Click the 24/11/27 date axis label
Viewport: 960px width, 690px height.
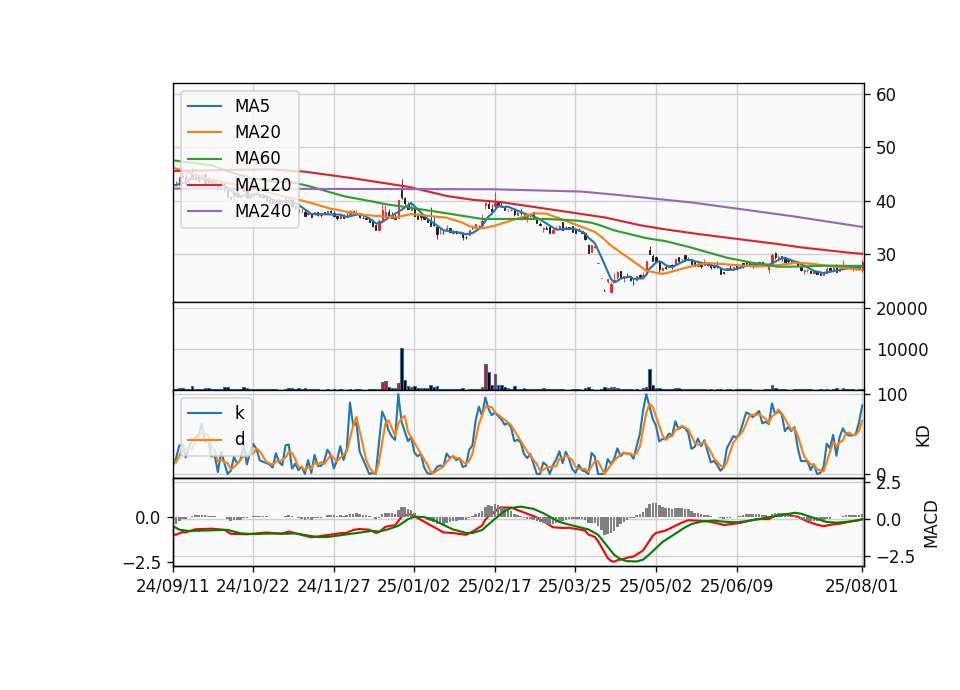coord(334,587)
